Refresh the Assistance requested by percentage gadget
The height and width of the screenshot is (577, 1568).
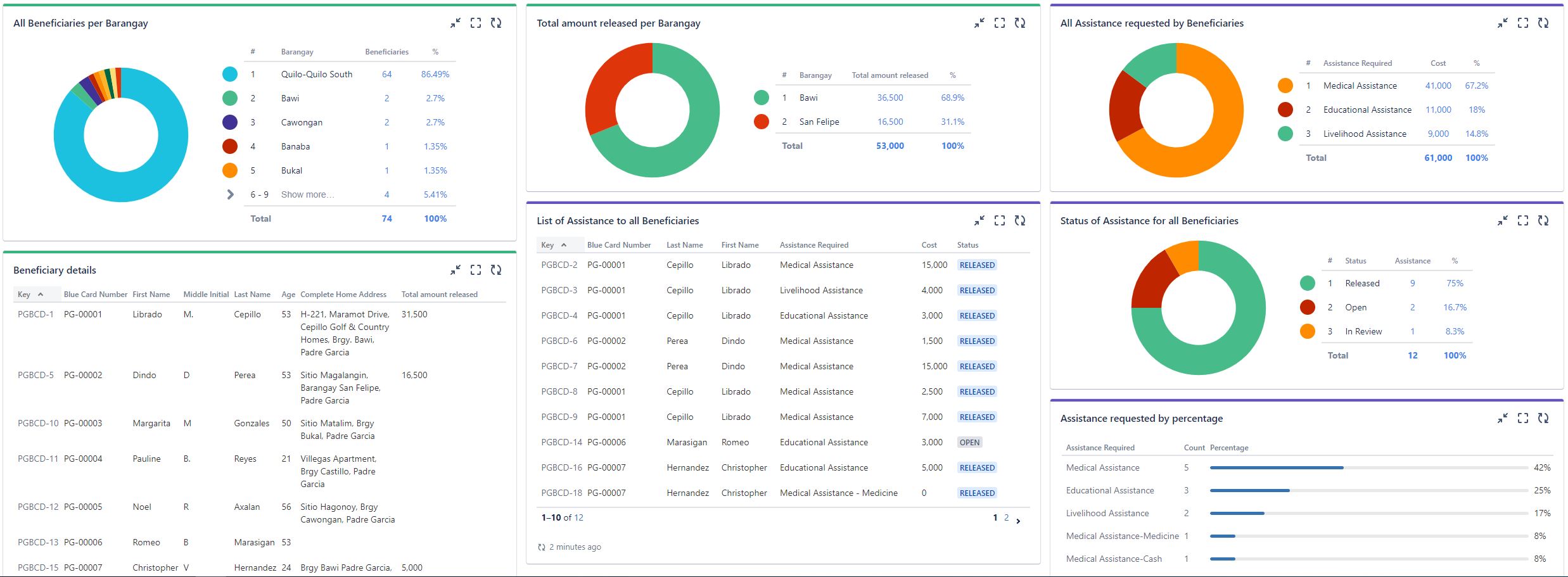pos(1543,418)
